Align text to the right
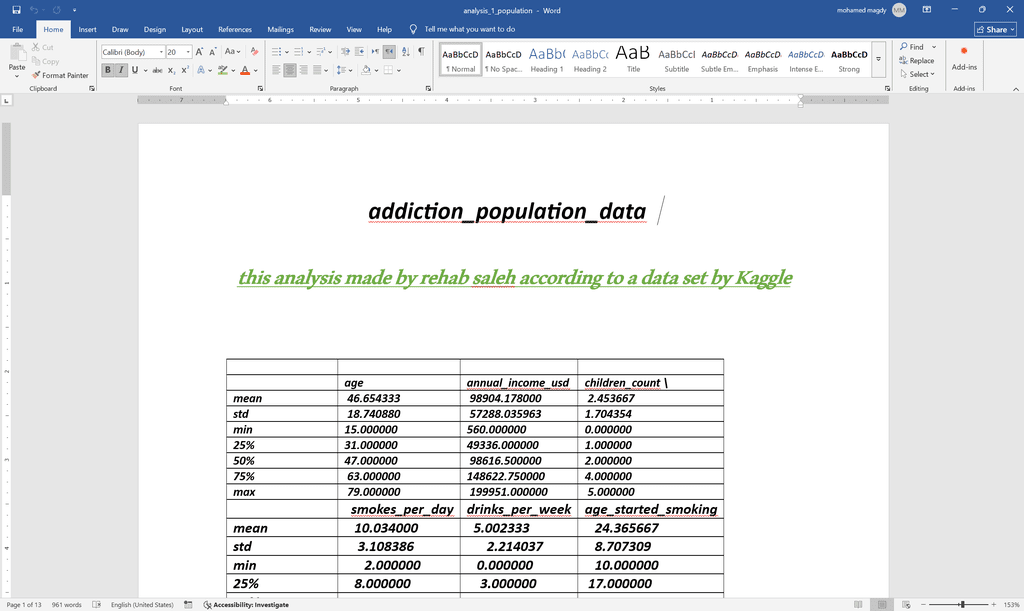The height and width of the screenshot is (611, 1024). tap(304, 70)
